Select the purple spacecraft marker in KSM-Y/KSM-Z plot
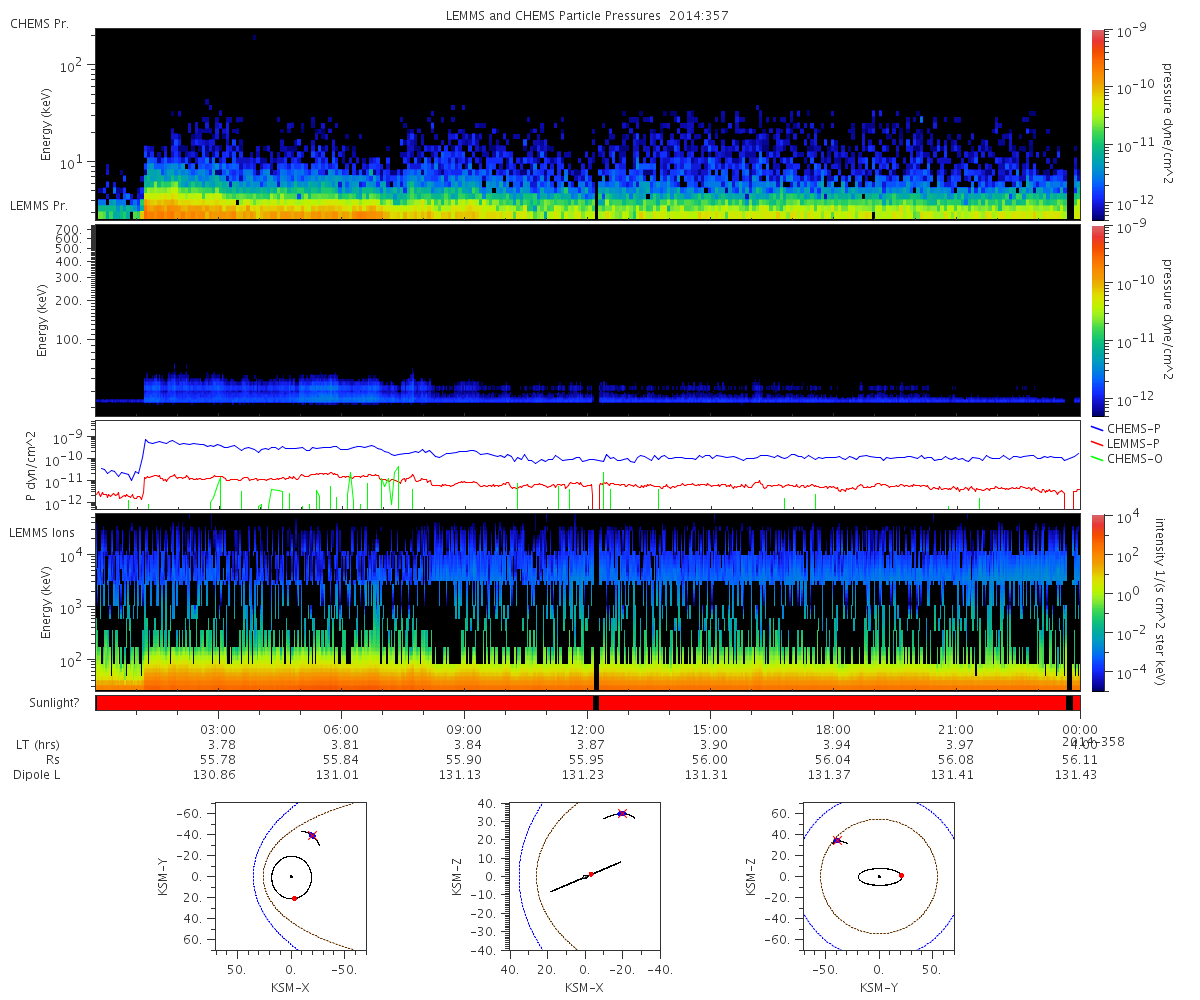Screen dimensions: 1200x1000 (x=836, y=840)
